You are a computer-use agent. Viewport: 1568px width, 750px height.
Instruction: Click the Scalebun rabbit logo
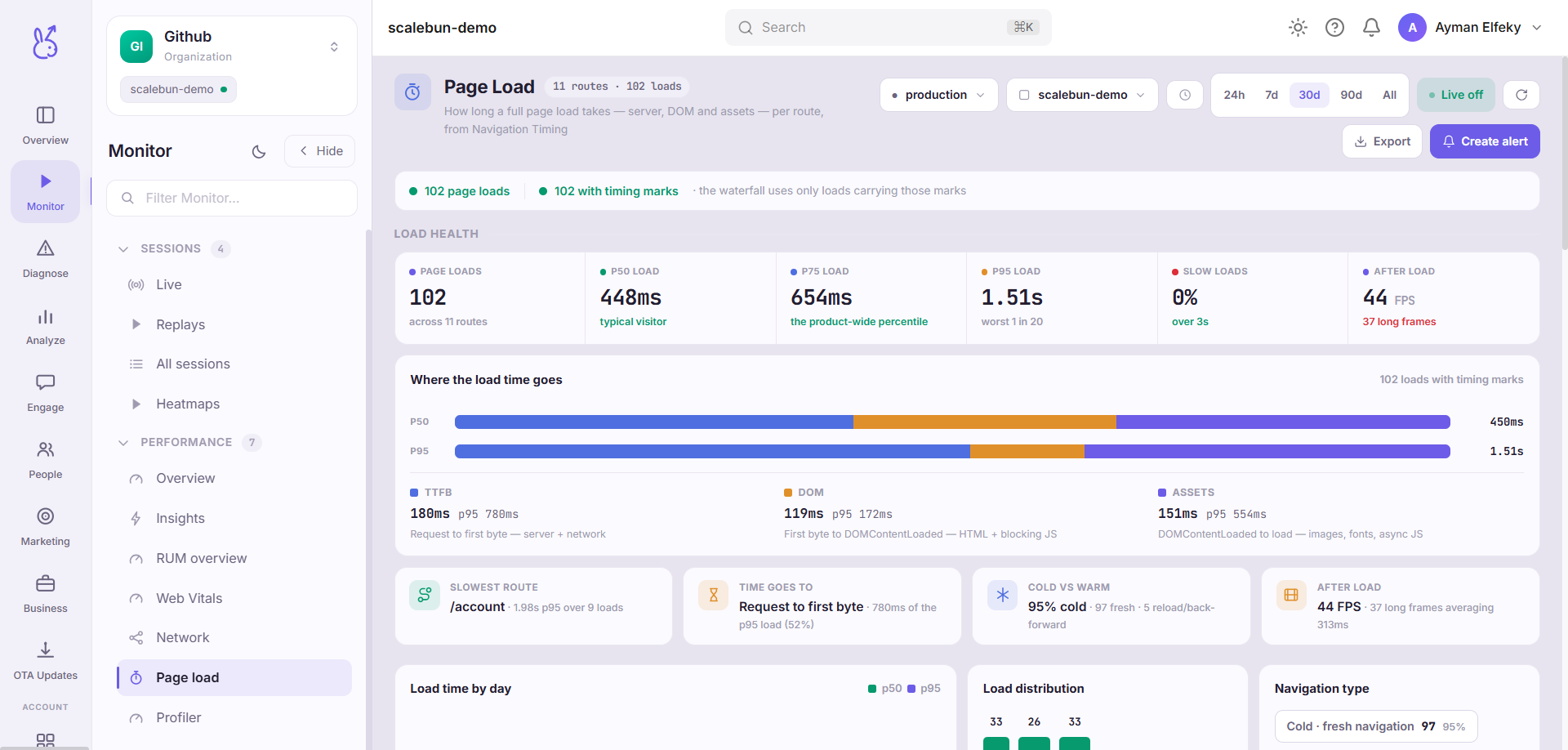coord(46,42)
